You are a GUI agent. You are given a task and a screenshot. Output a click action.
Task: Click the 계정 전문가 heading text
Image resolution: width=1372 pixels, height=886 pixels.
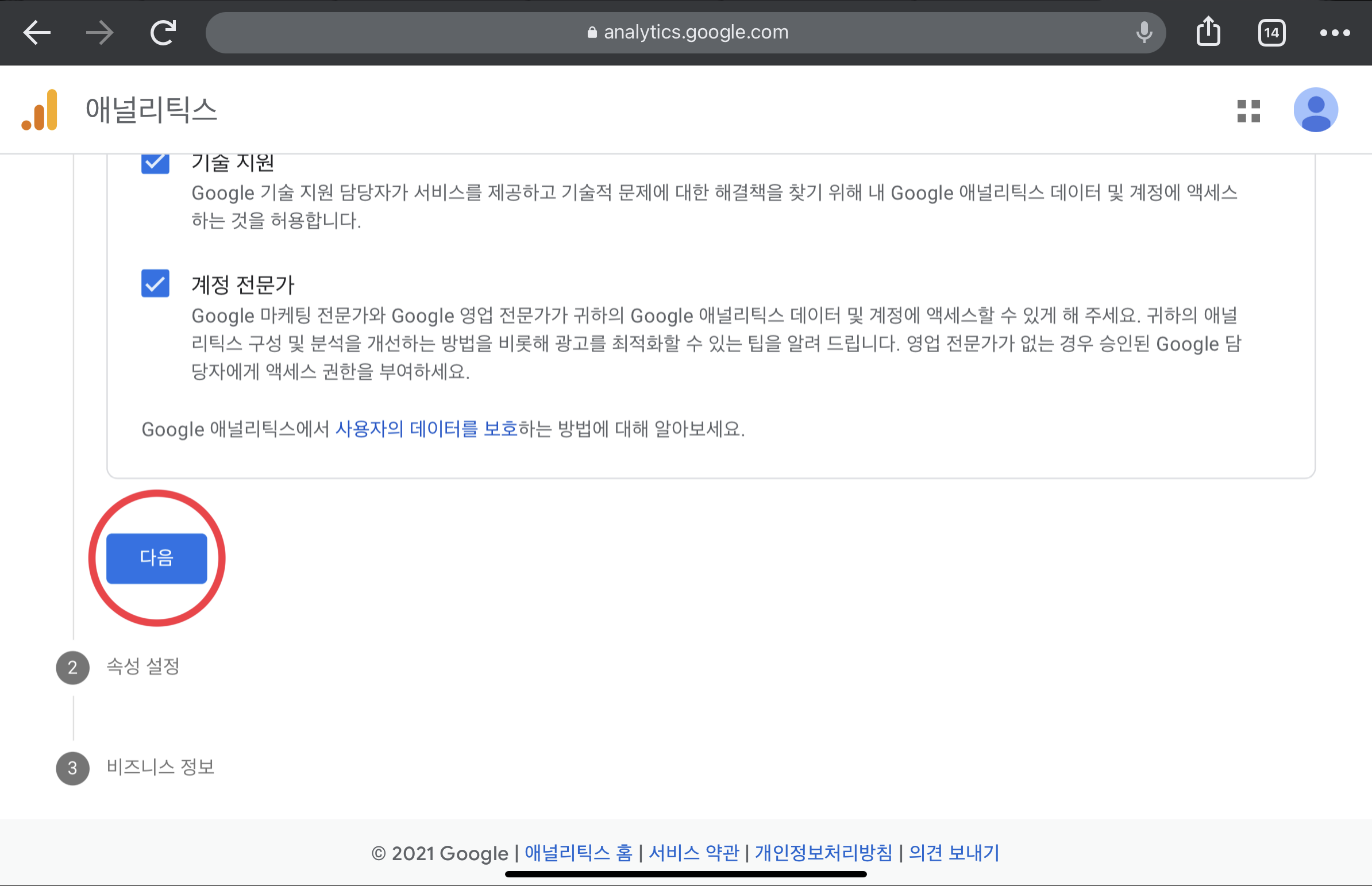click(x=243, y=285)
